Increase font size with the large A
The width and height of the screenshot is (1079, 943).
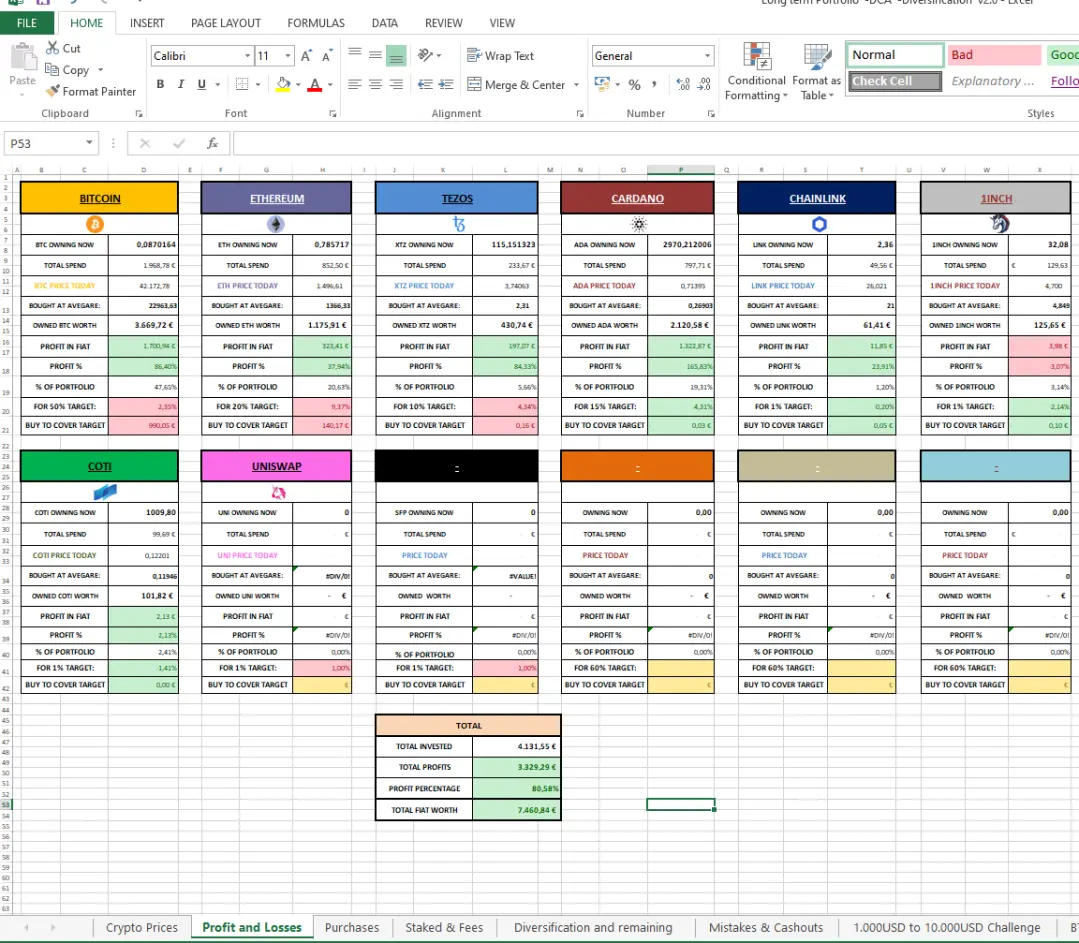(306, 56)
